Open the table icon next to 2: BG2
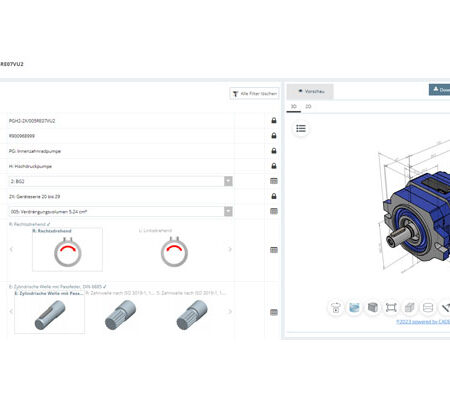The image size is (450, 395). [x=274, y=181]
